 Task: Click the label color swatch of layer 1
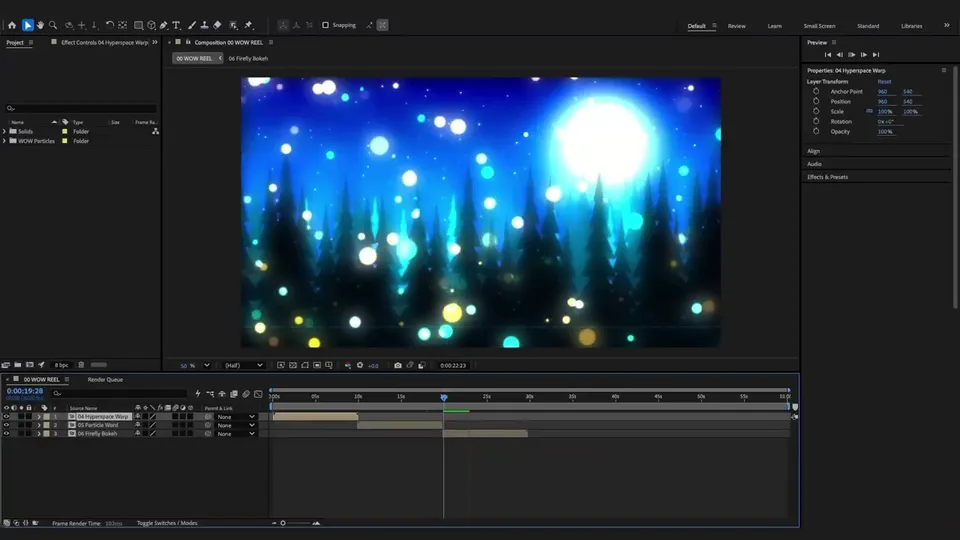(47, 416)
